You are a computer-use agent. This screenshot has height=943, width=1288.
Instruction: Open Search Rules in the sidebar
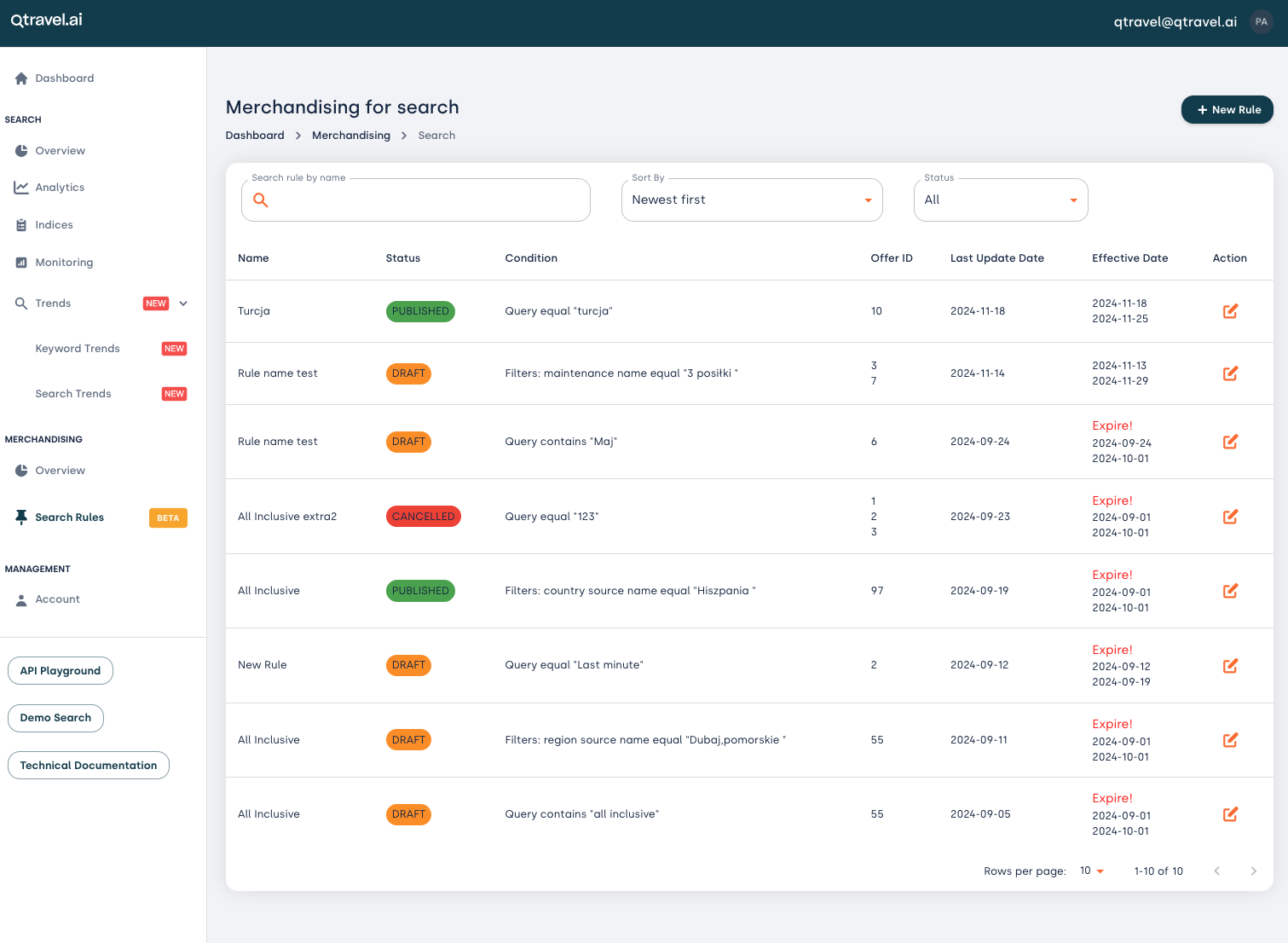(70, 518)
